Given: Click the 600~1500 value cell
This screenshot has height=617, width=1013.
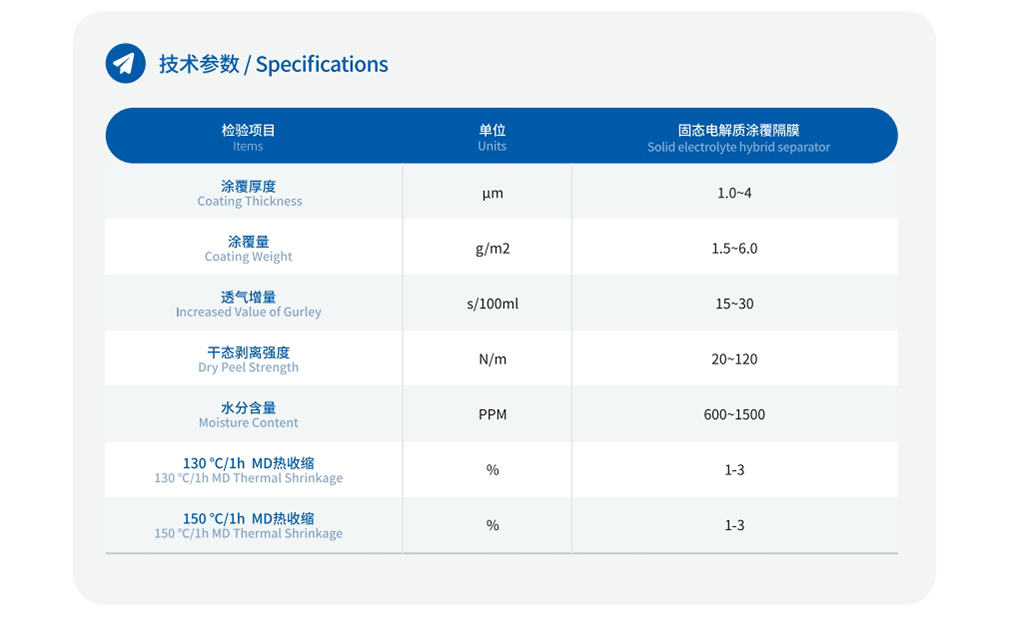Looking at the screenshot, I should coord(734,415).
